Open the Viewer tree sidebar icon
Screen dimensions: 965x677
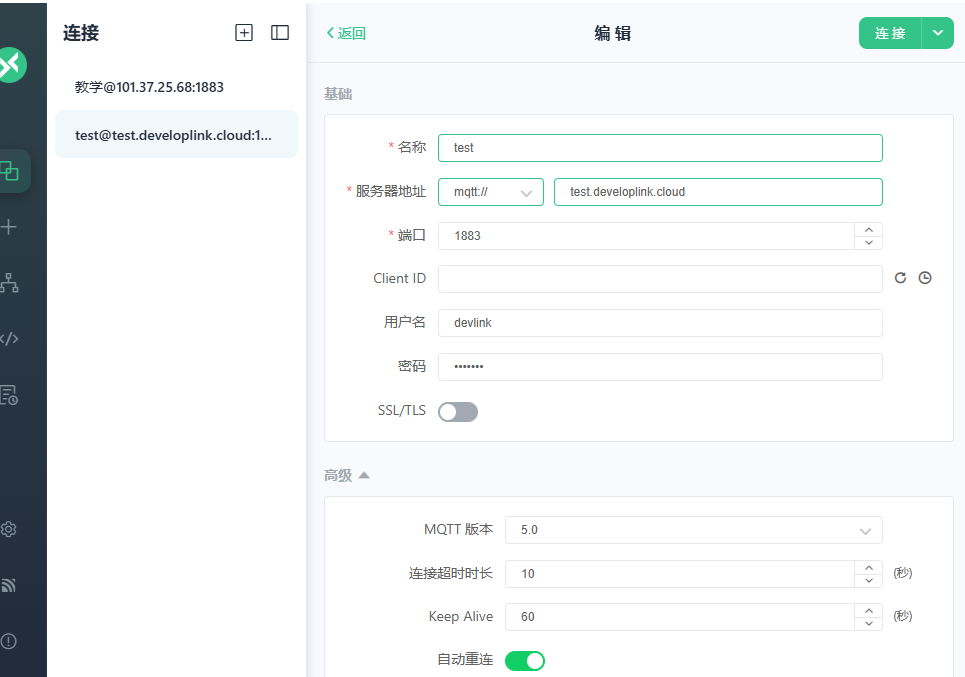(9, 282)
